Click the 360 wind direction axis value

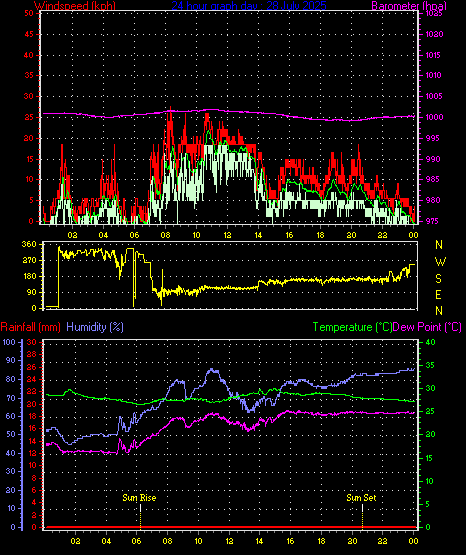point(29,244)
